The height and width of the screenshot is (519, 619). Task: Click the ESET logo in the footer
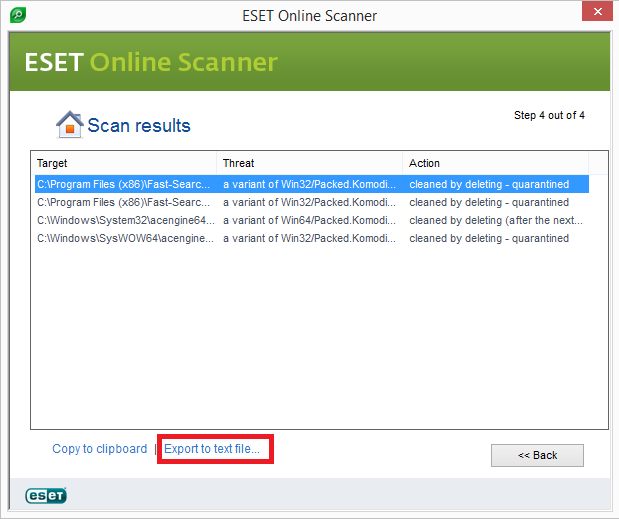46,495
